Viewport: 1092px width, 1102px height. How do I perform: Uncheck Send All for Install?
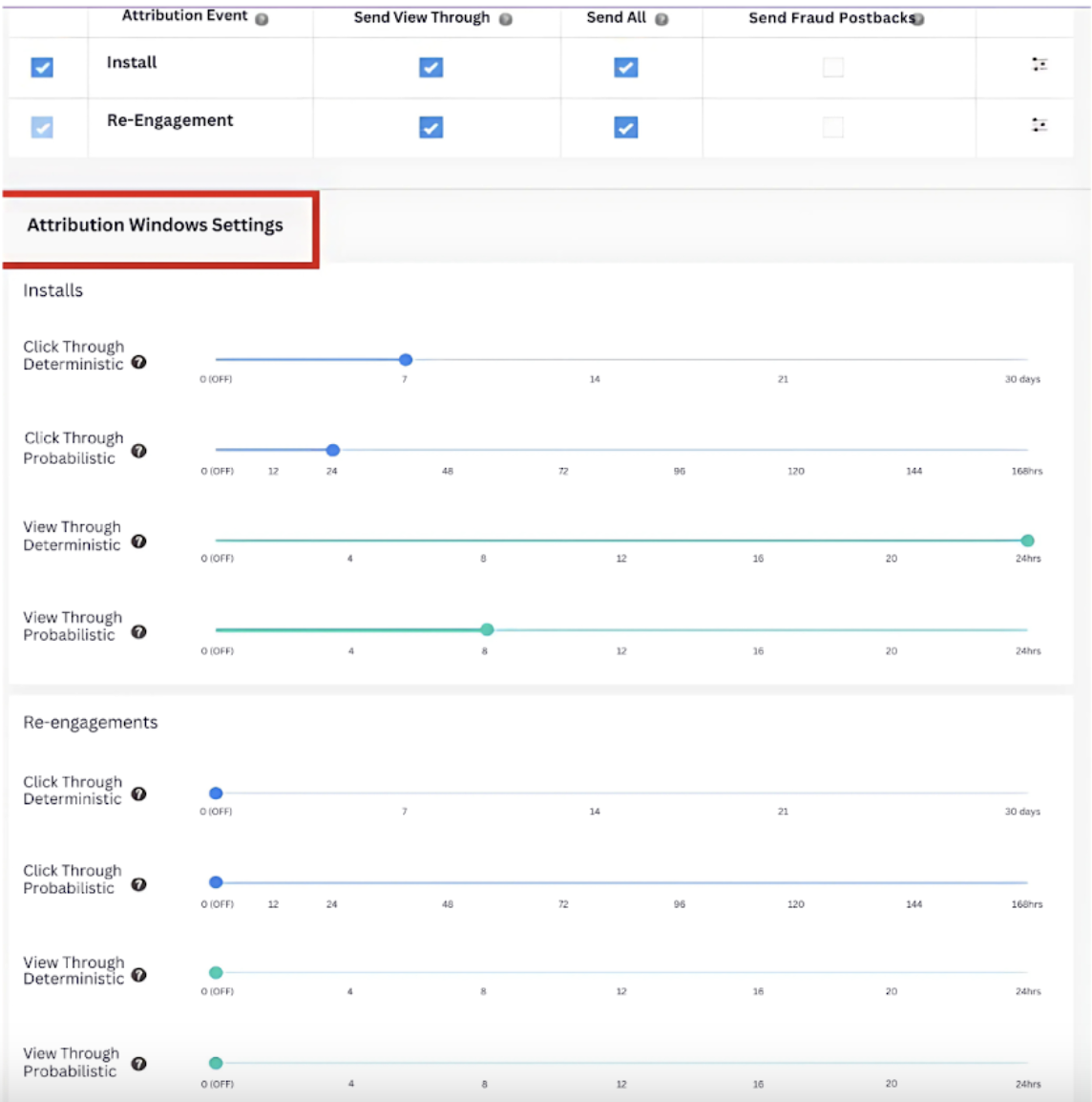(626, 67)
